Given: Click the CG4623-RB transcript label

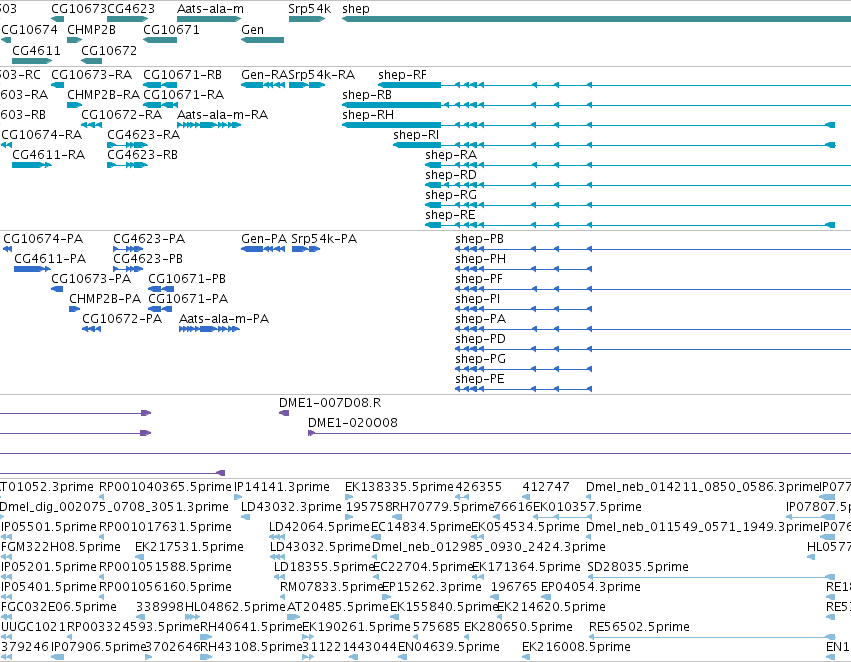Looking at the screenshot, I should 142,155.
